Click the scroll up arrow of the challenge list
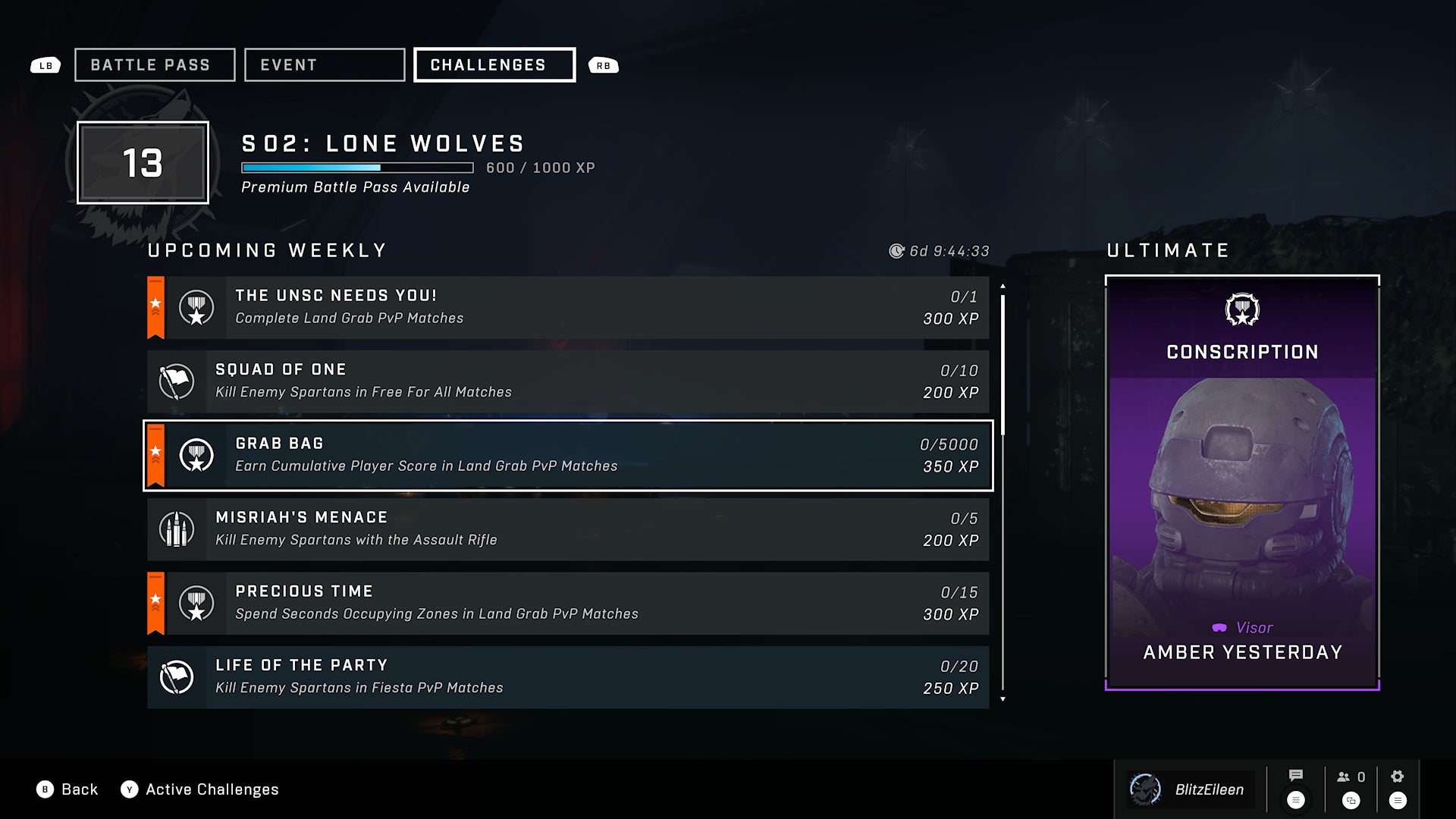The width and height of the screenshot is (1456, 819). coord(1003,286)
